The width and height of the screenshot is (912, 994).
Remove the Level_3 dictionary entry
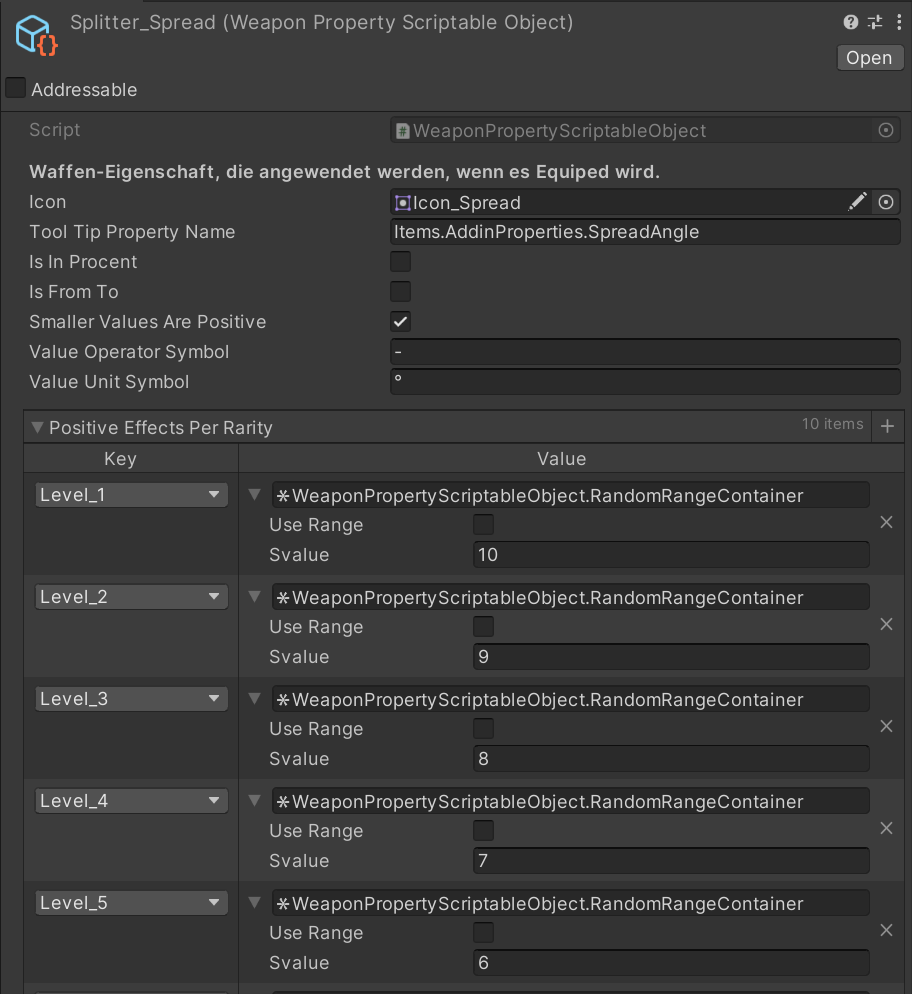[886, 726]
